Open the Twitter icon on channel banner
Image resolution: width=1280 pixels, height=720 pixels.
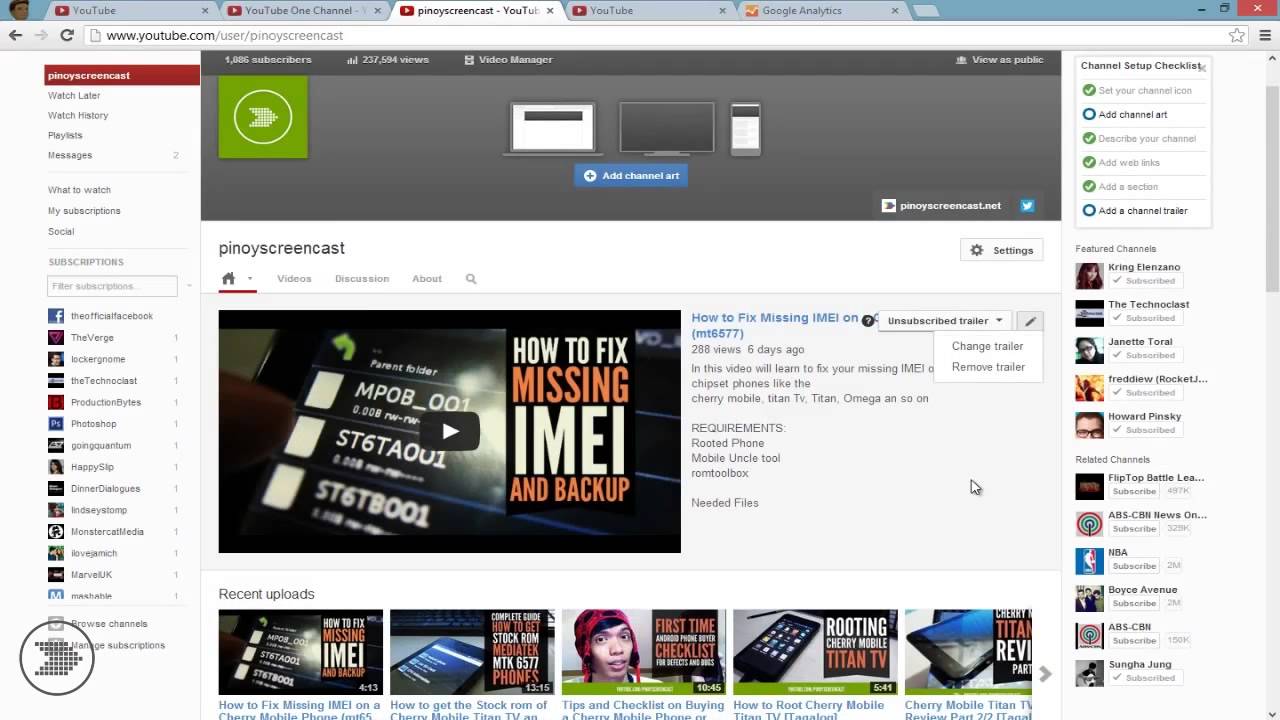[x=1027, y=206]
